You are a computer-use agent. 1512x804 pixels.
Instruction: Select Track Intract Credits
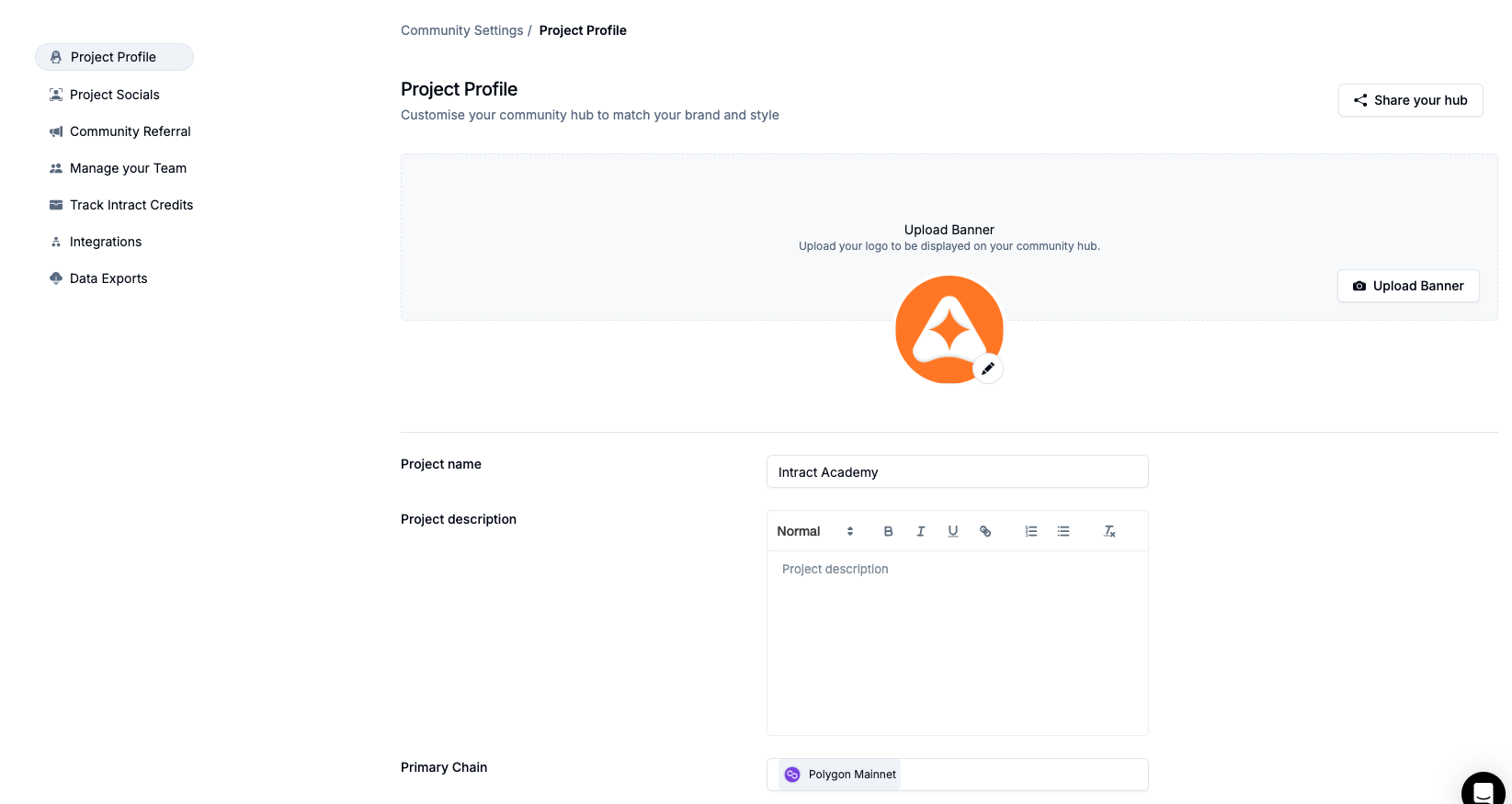[x=131, y=205]
